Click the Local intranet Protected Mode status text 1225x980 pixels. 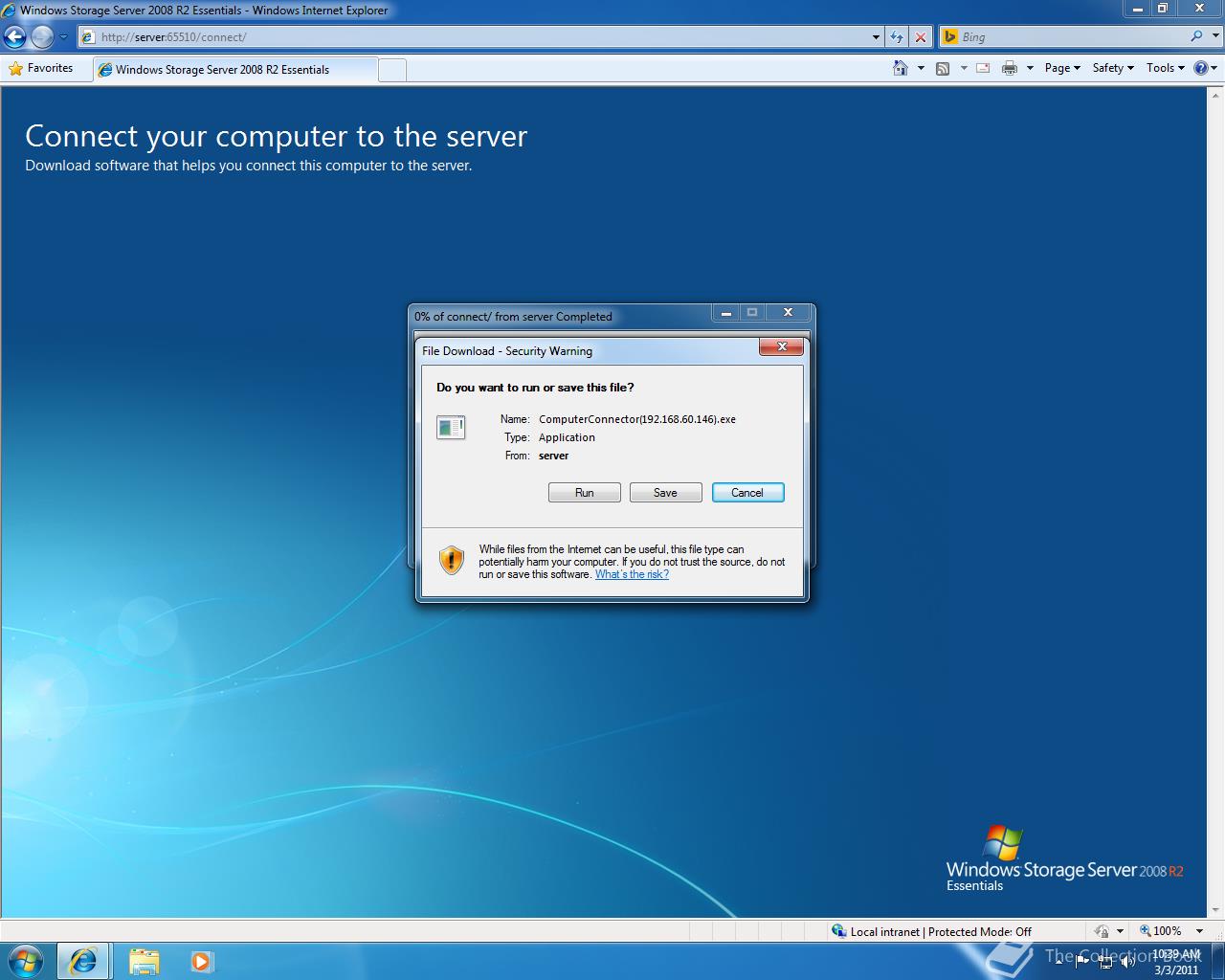coord(941,931)
